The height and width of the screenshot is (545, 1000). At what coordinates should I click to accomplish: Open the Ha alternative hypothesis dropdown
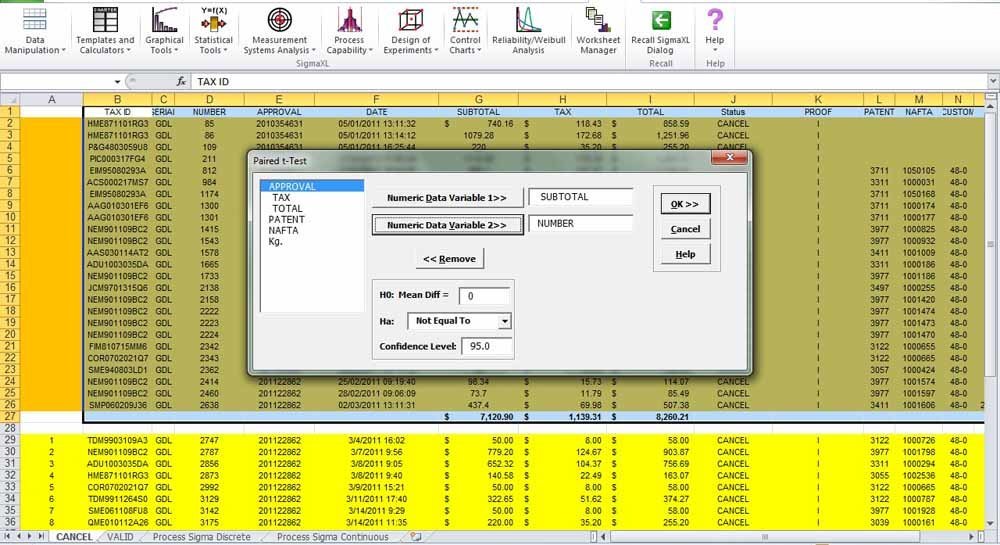[504, 321]
